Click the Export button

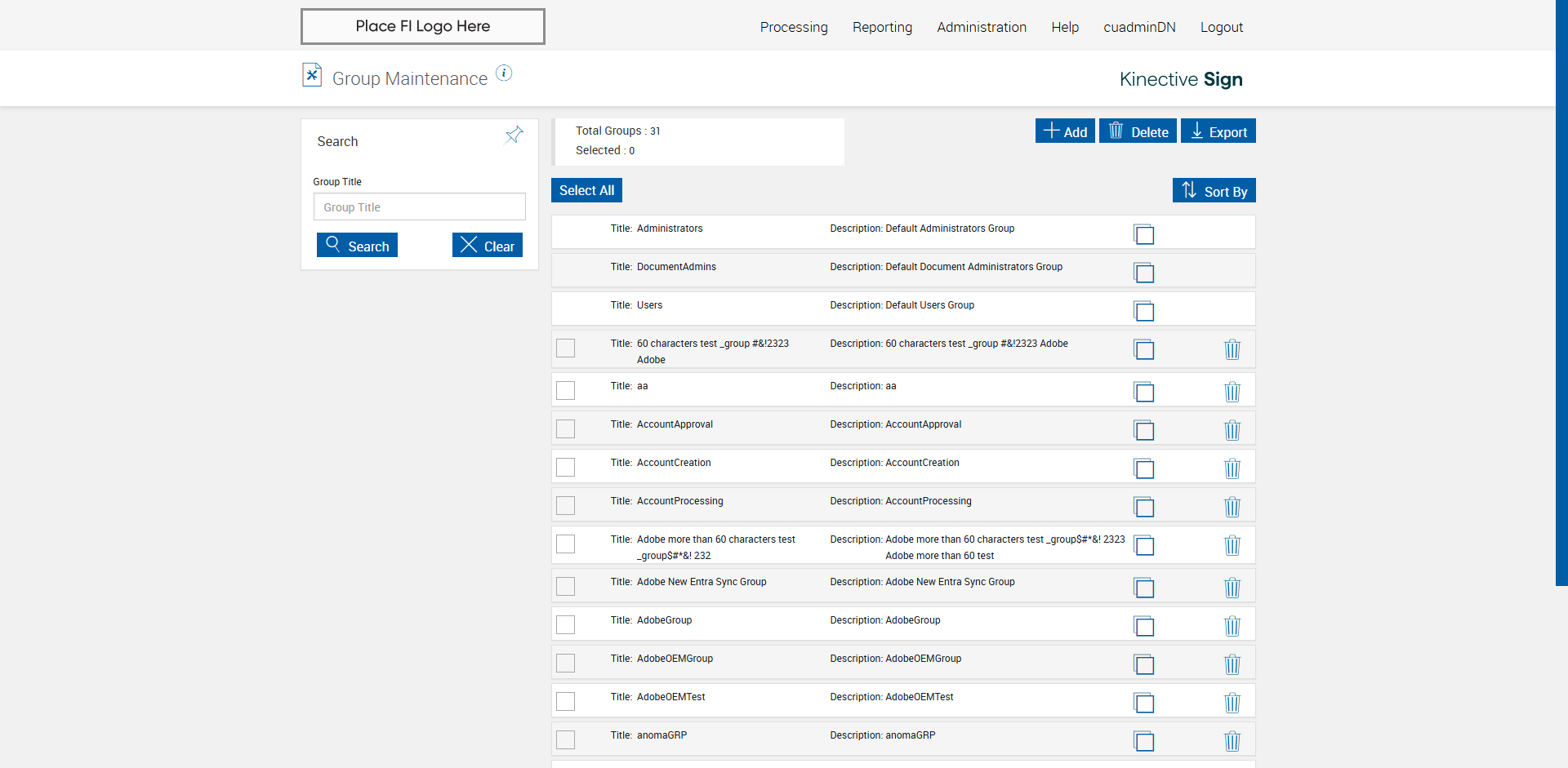point(1218,131)
